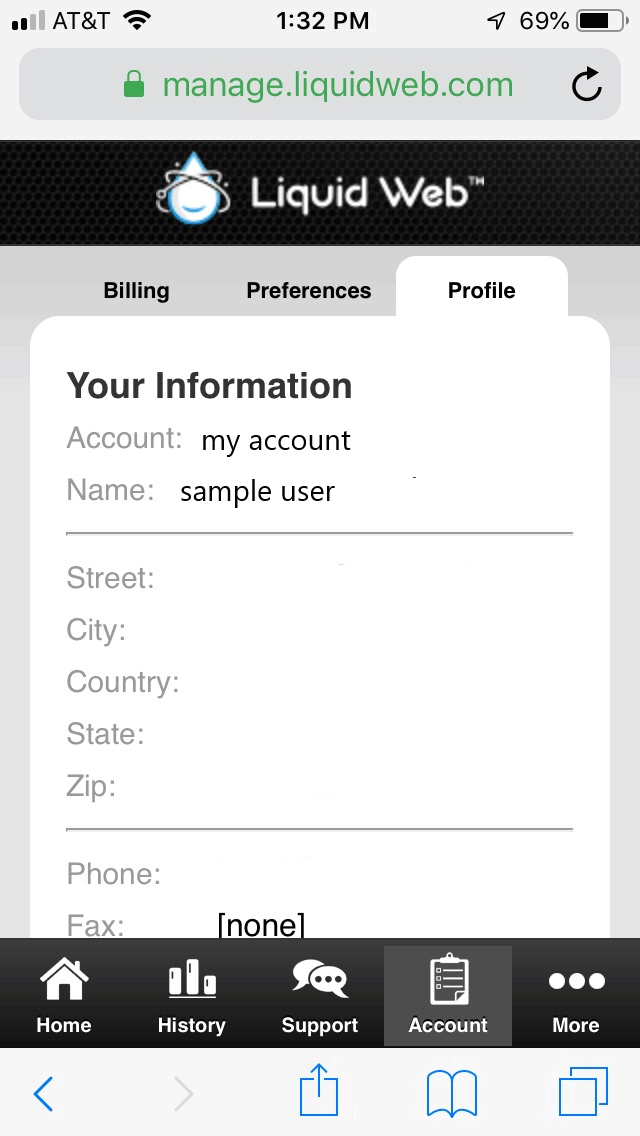Open the History section
640x1136 pixels.
point(191,995)
